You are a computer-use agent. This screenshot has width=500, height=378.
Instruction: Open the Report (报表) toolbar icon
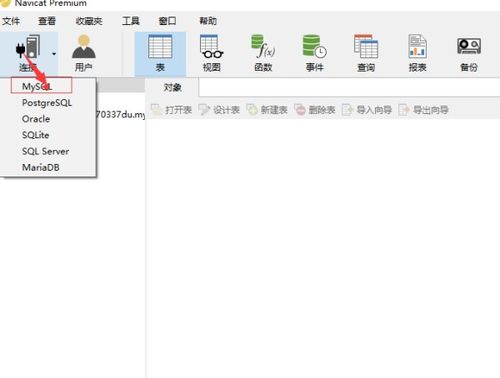[x=417, y=53]
